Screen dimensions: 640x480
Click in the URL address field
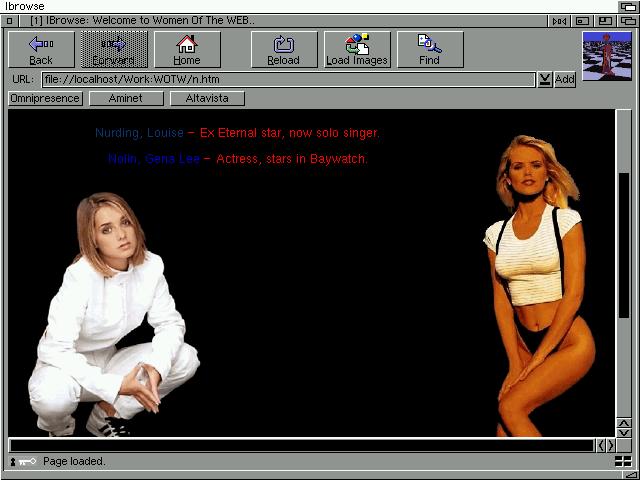point(288,79)
